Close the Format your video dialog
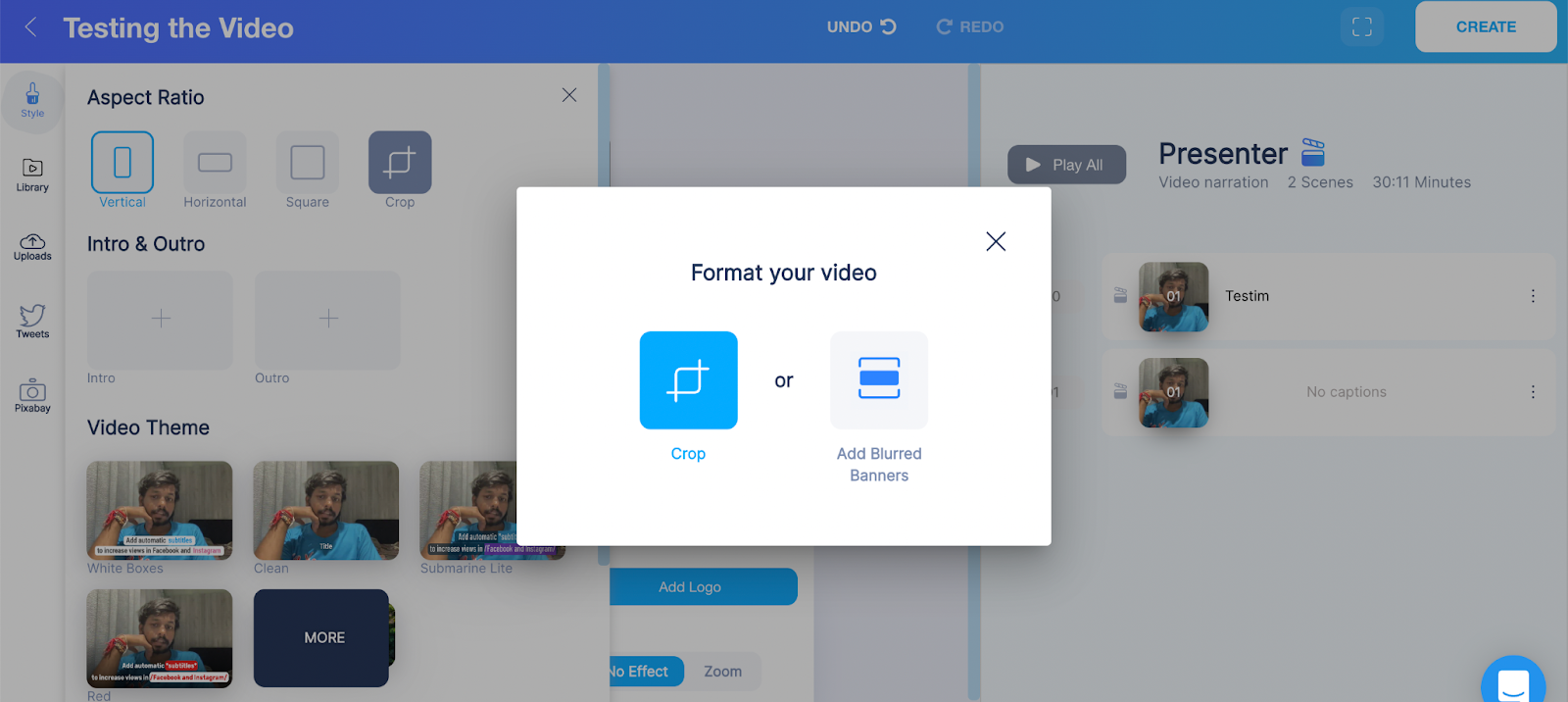 pyautogui.click(x=996, y=241)
